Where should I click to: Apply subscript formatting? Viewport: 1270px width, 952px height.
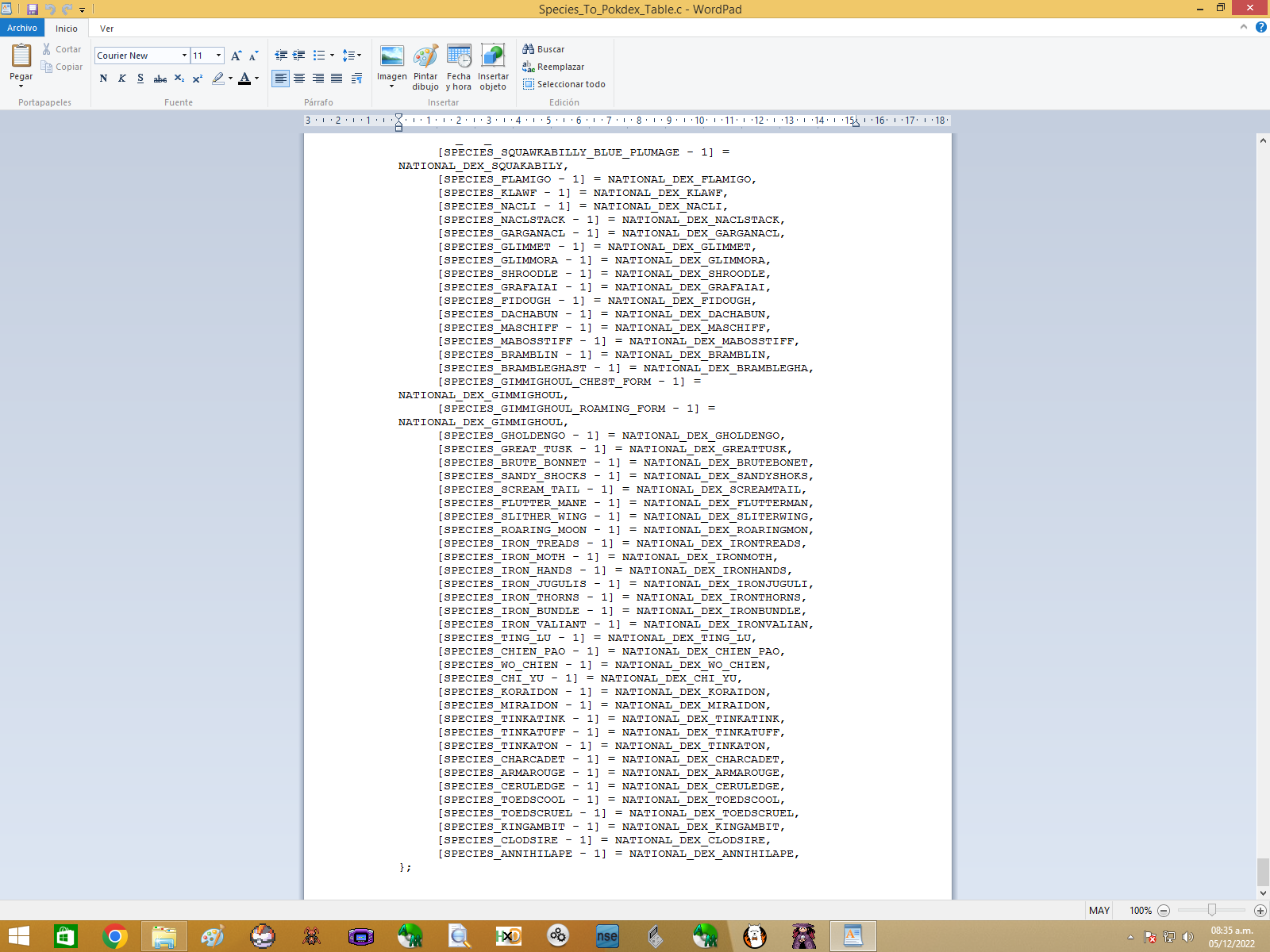click(179, 79)
